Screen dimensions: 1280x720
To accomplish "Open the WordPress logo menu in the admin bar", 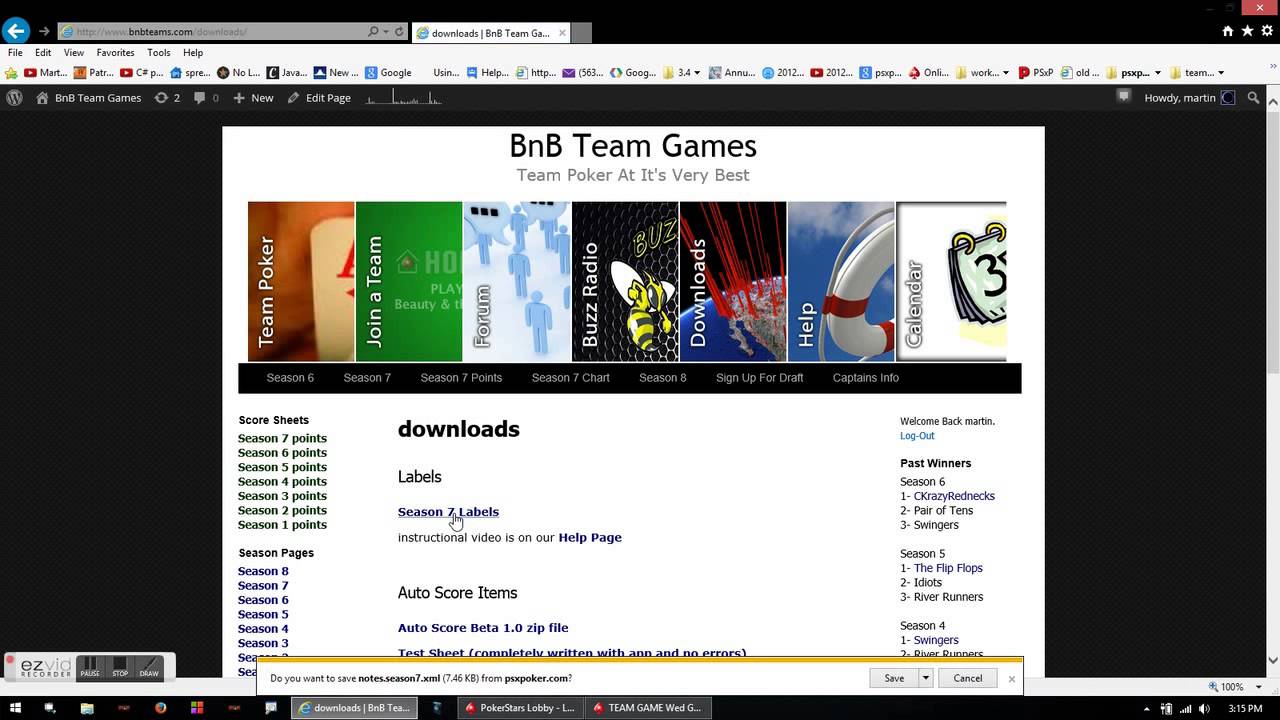I will click(14, 98).
